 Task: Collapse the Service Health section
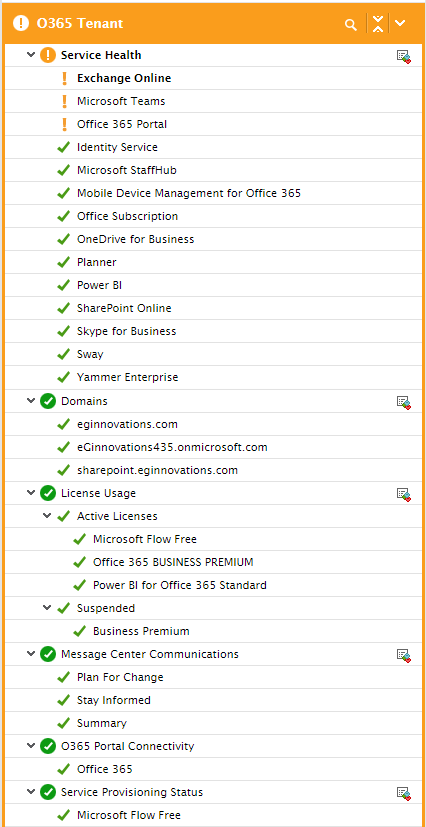(x=31, y=54)
